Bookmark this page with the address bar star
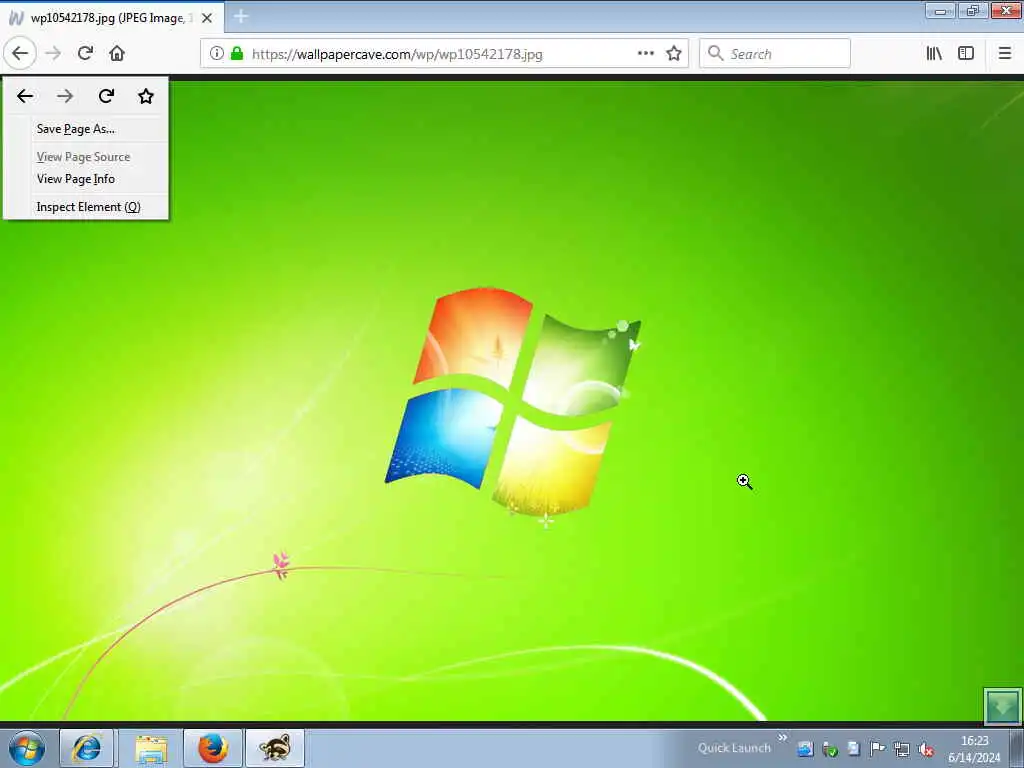1024x768 pixels. (x=674, y=54)
